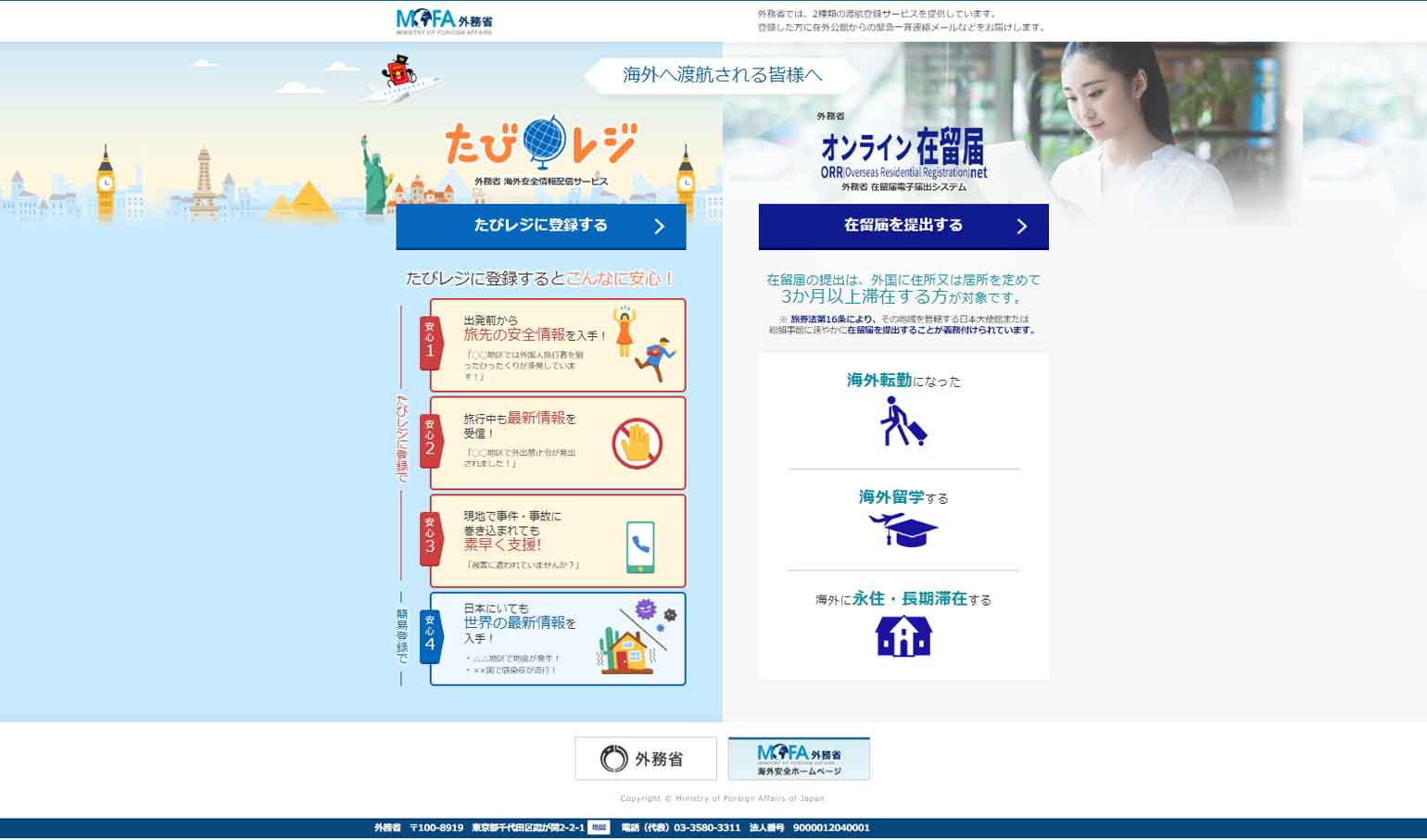Click the traveler with suitcase icon
1427x840 pixels.
[903, 422]
